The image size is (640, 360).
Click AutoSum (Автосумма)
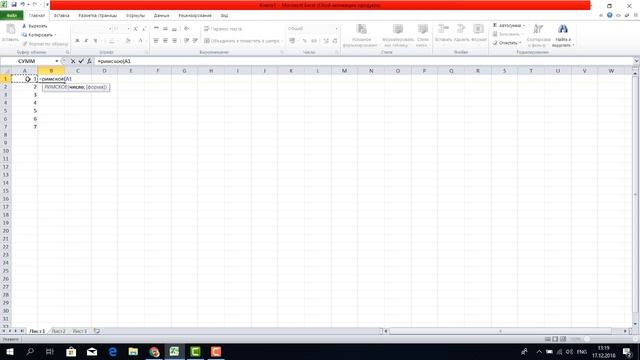point(508,26)
